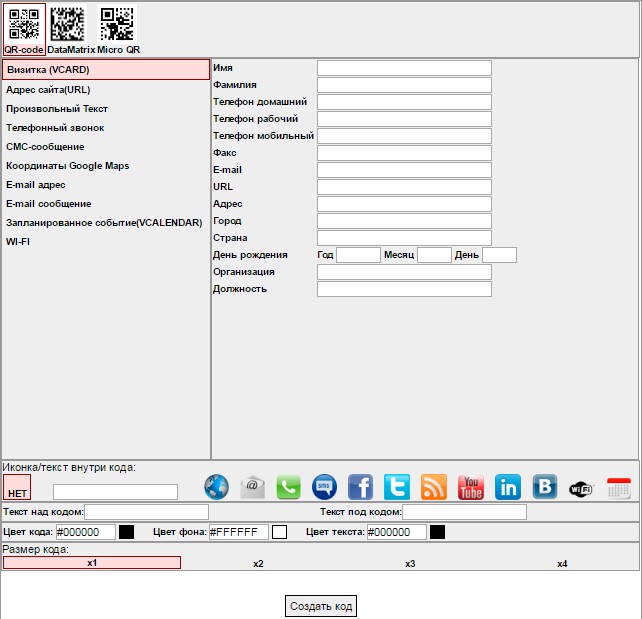Focus the birthday Месяц field
Viewport: 642px width, 619px height.
point(434,255)
